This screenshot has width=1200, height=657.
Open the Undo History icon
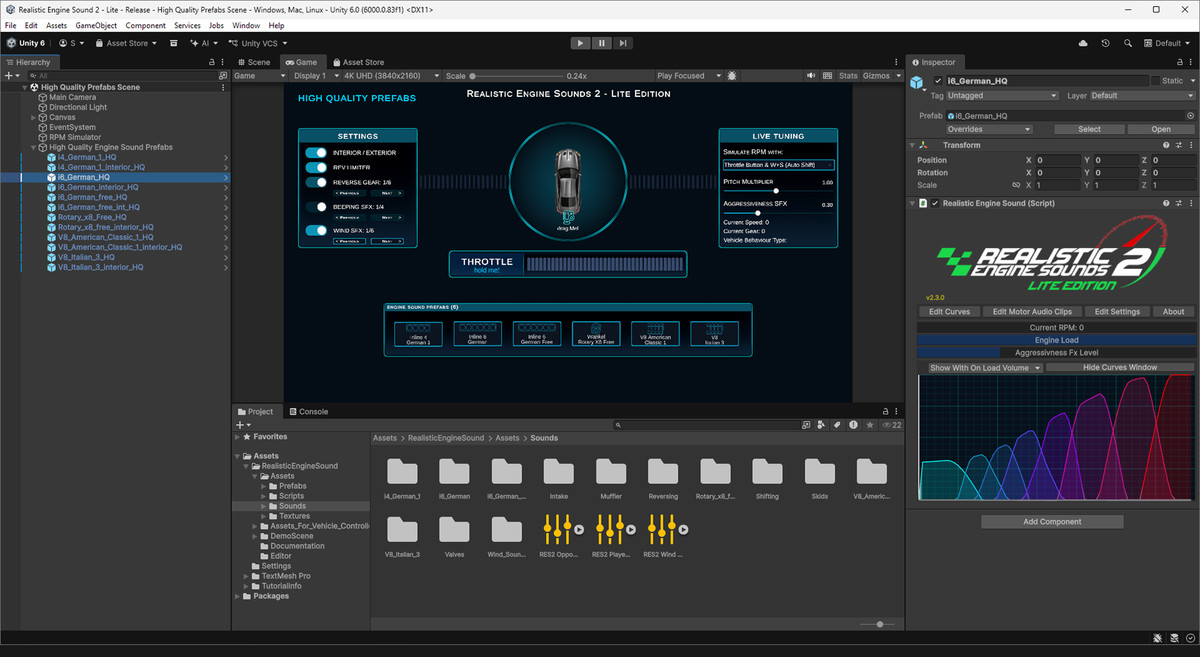1105,43
